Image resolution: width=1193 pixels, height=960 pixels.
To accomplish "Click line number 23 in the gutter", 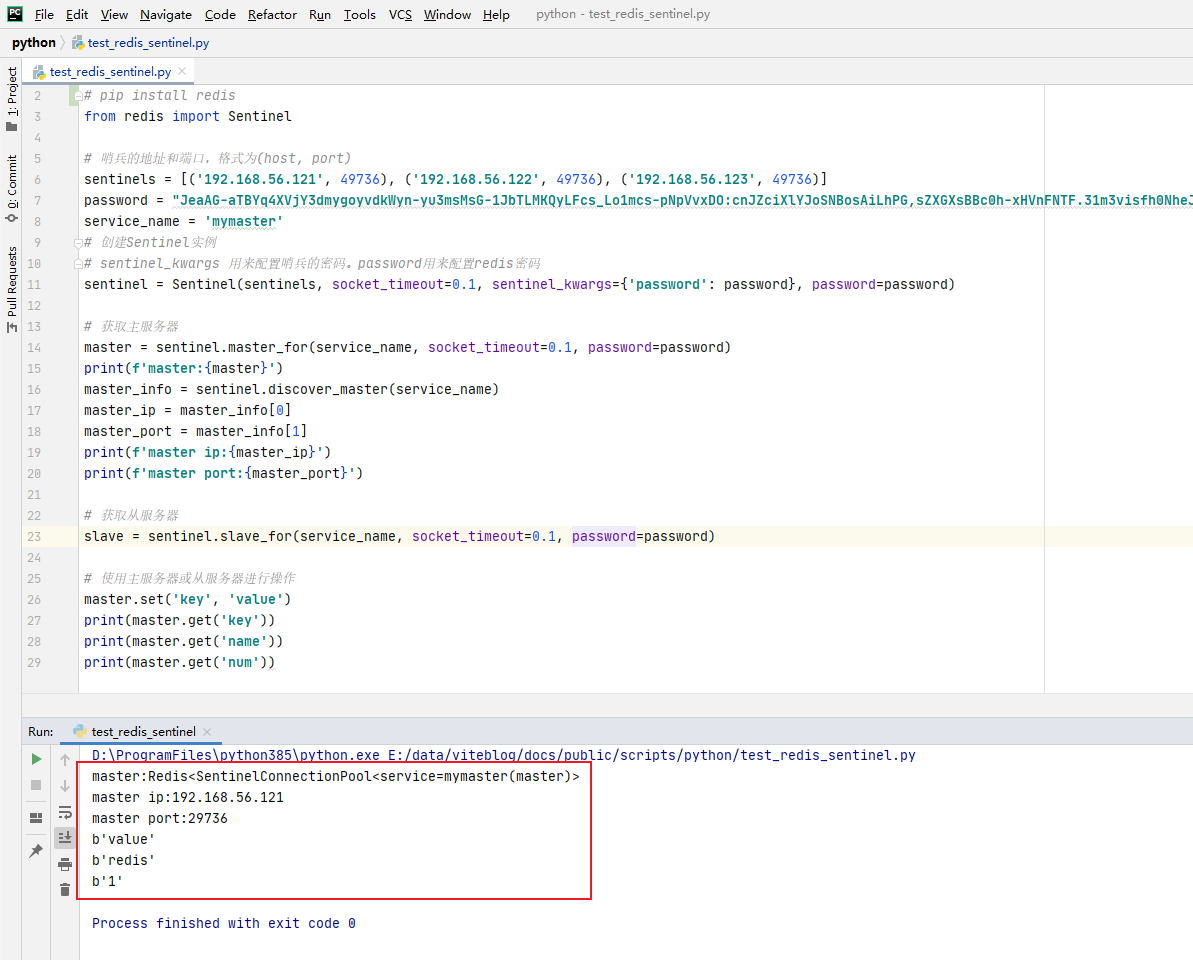I will click(34, 536).
